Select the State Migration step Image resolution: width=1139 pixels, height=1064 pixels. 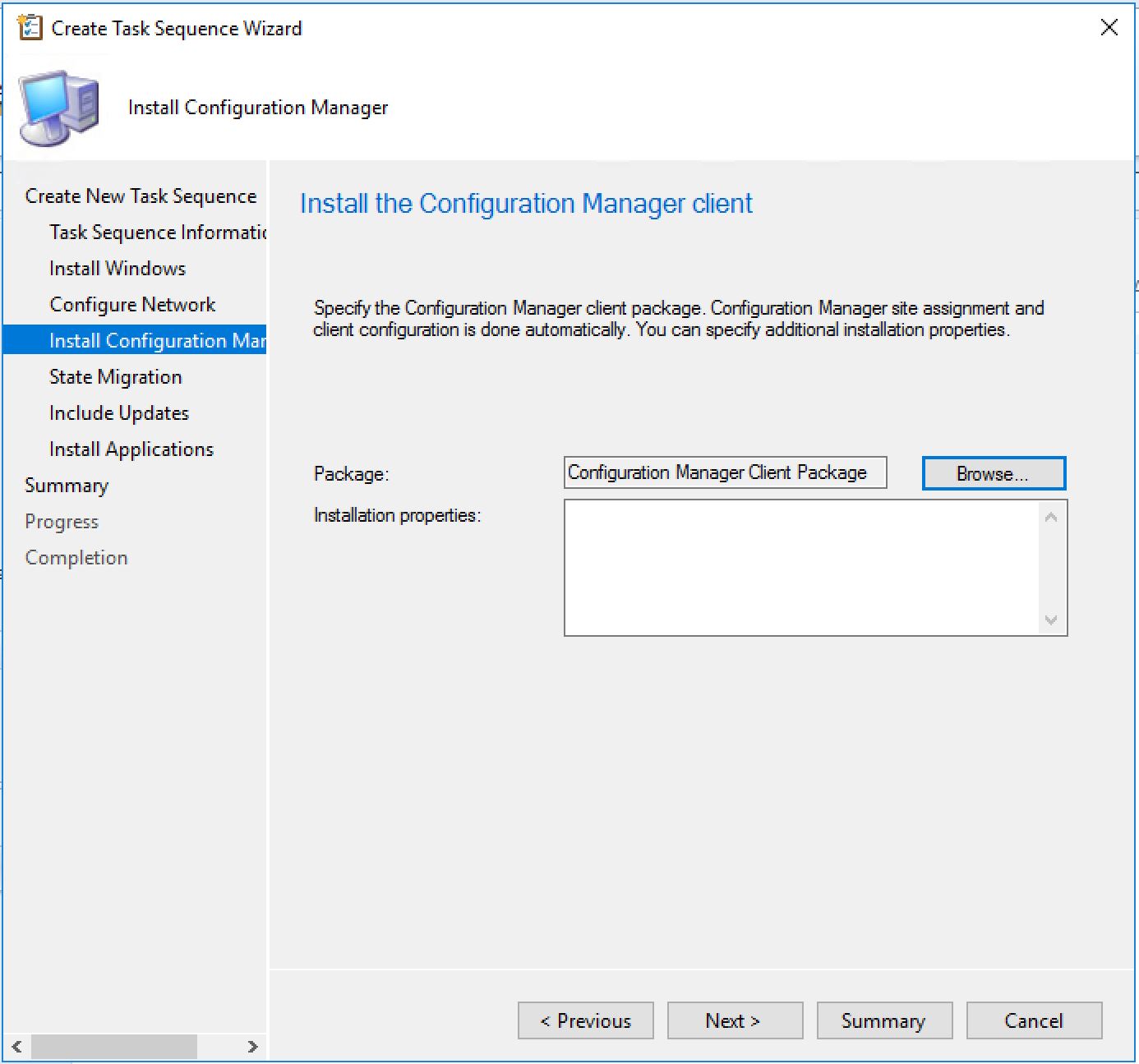click(x=115, y=377)
